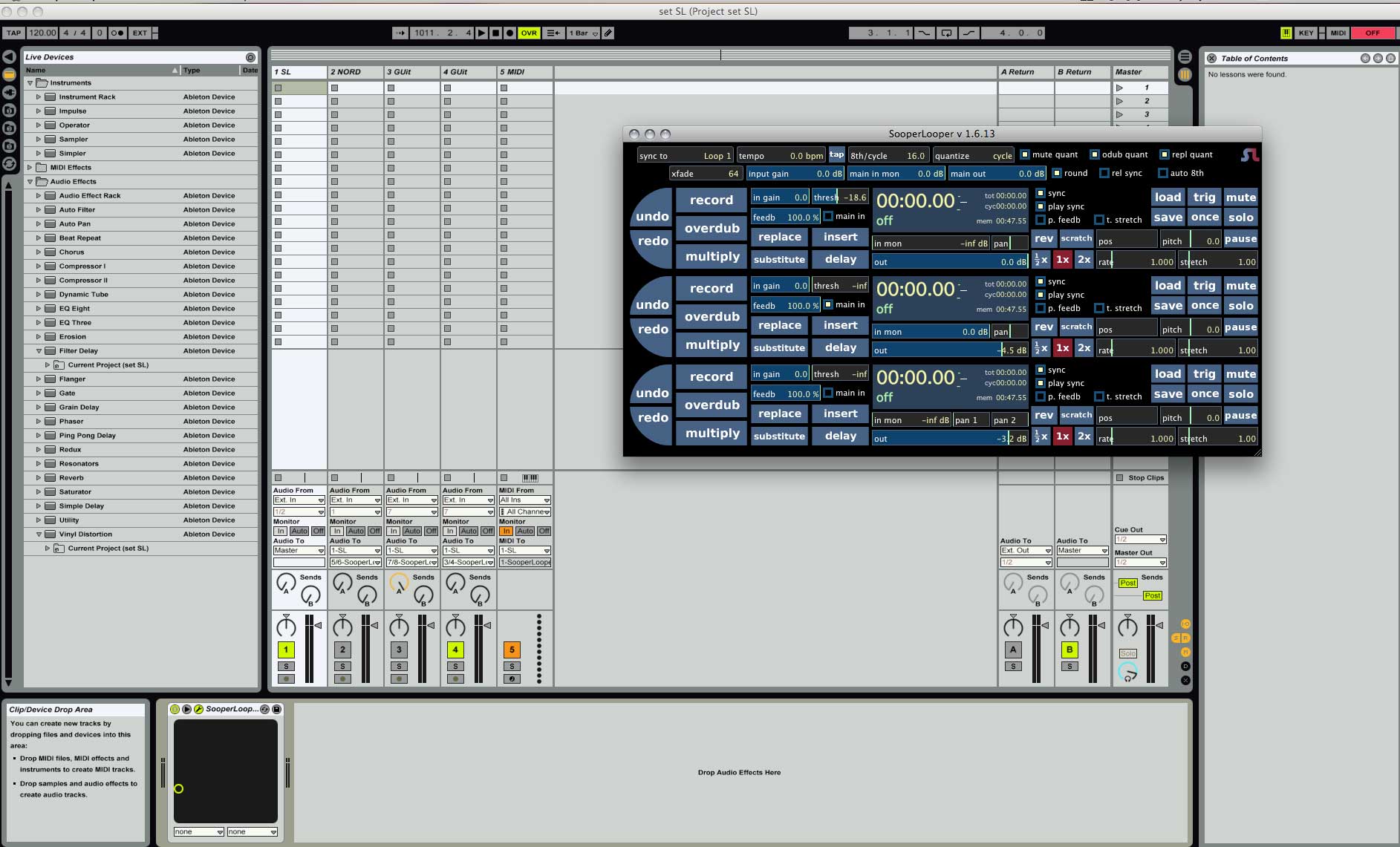
Task: Open the Plug-in Device Browser icon
Action: [x=9, y=92]
